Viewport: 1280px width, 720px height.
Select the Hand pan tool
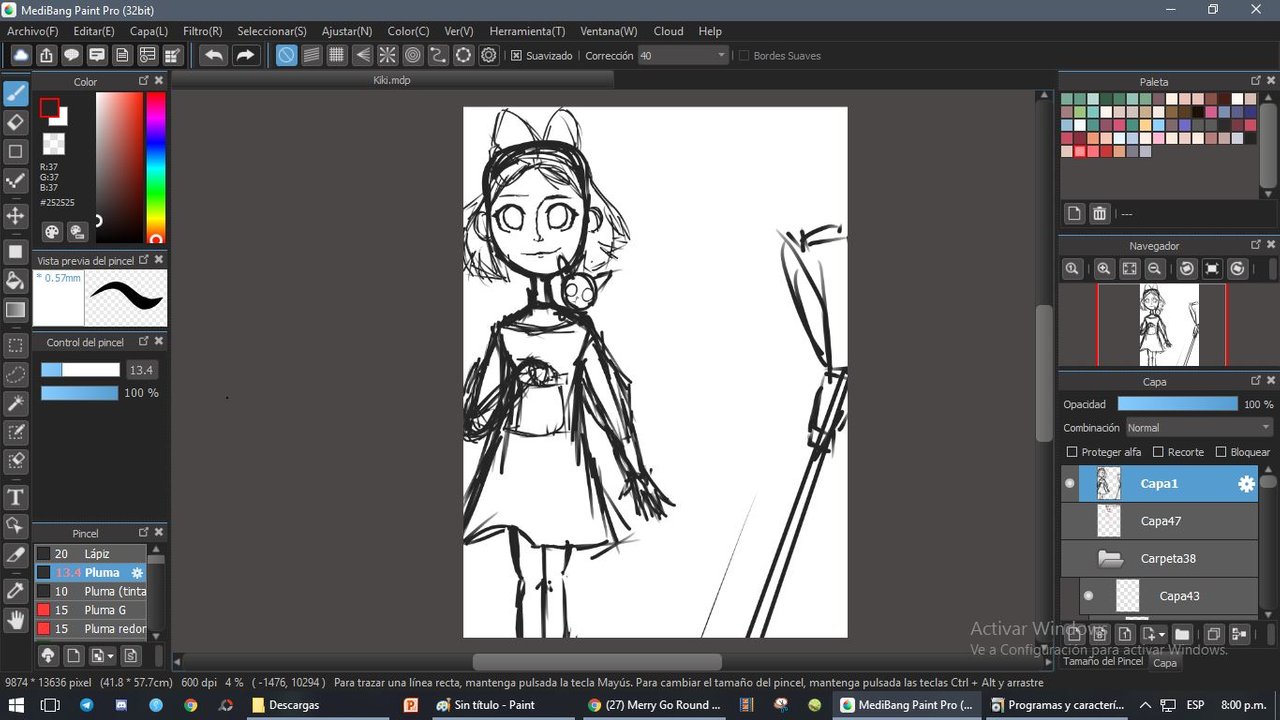(x=16, y=620)
